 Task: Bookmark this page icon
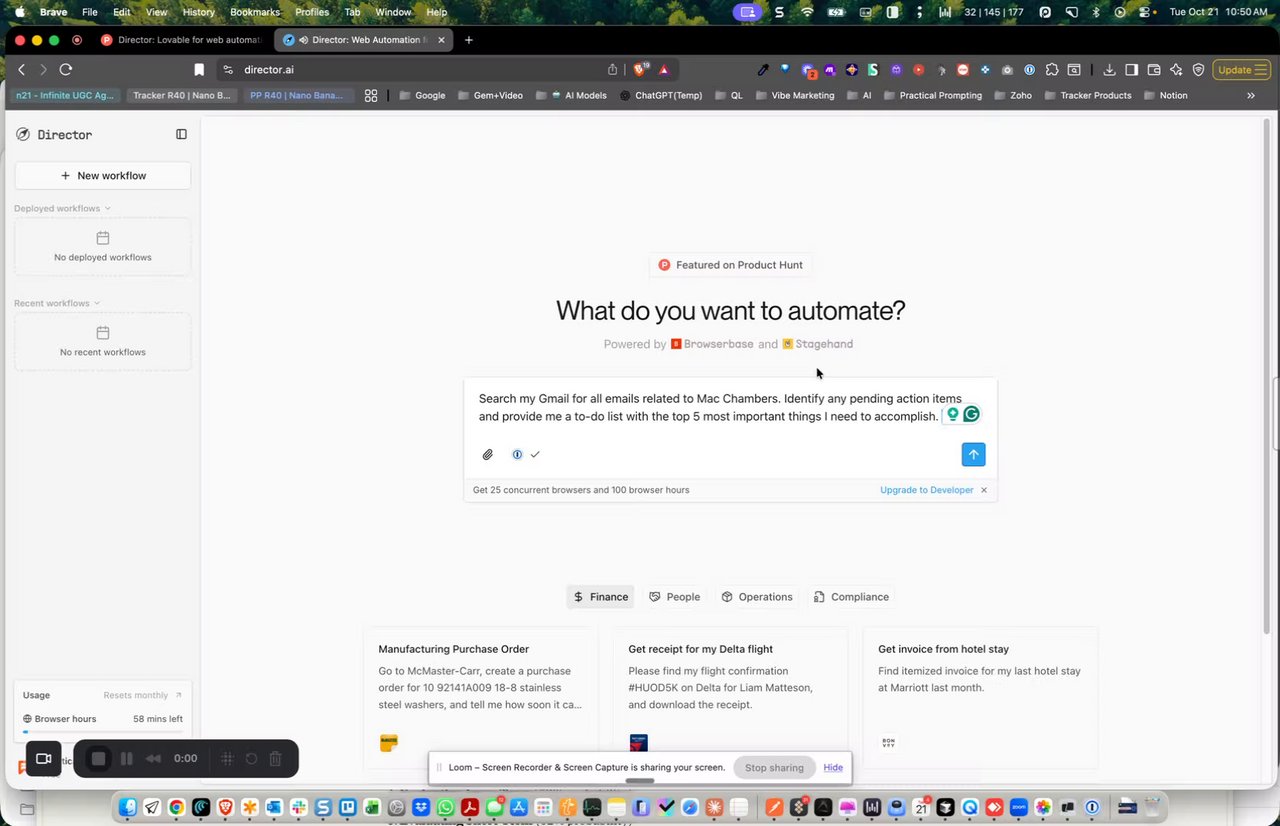click(199, 69)
